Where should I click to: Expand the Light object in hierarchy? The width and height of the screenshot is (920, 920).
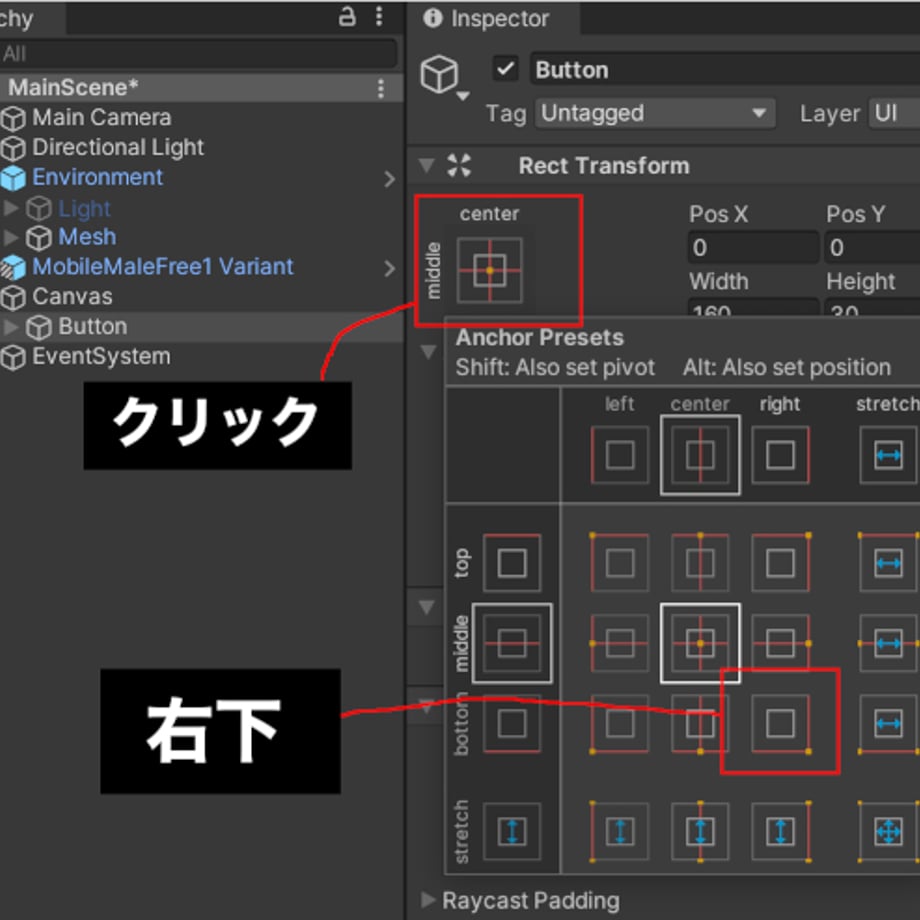(x=10, y=208)
